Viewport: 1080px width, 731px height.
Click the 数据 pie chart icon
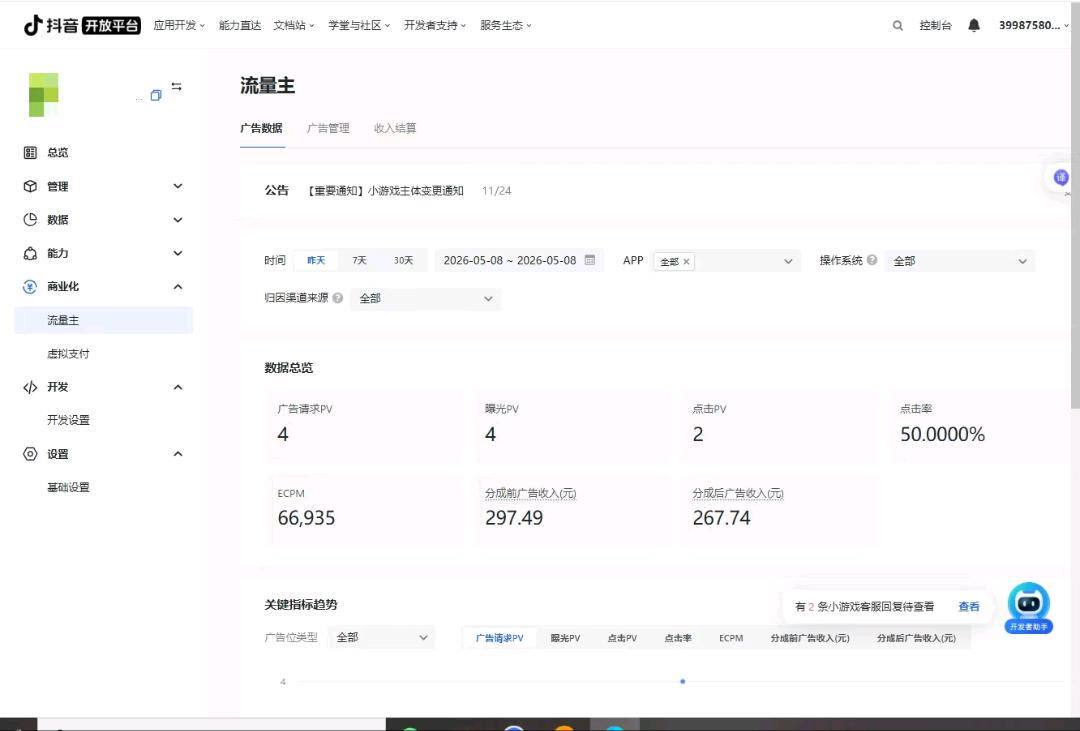(x=30, y=220)
